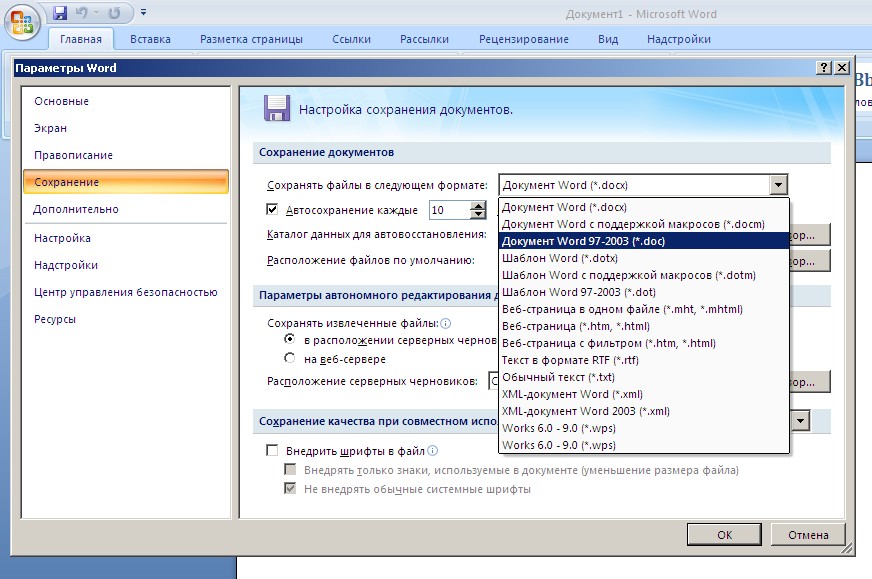Choose 'Шаблон Word с поддержкой макросов (*.dotm)'
This screenshot has height=579, width=872.
[643, 275]
